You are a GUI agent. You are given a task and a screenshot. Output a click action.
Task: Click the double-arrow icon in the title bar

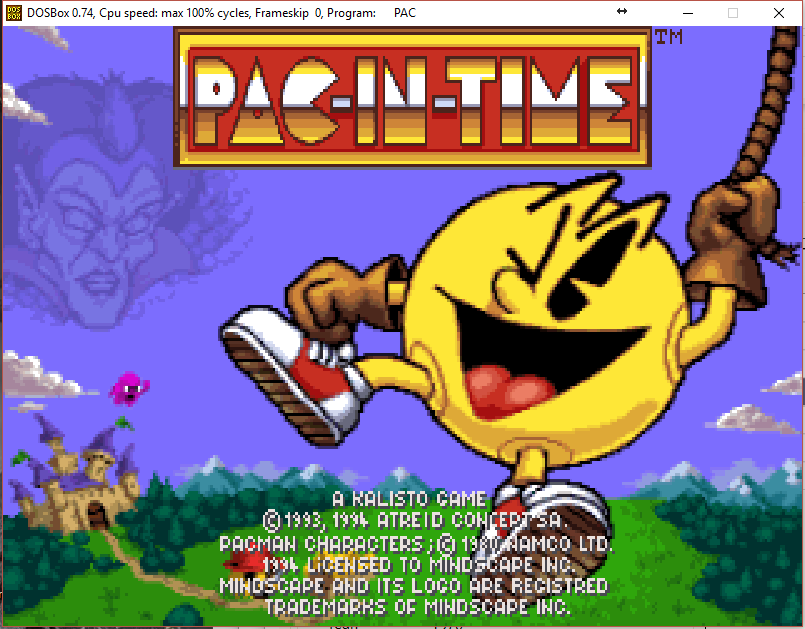622,11
